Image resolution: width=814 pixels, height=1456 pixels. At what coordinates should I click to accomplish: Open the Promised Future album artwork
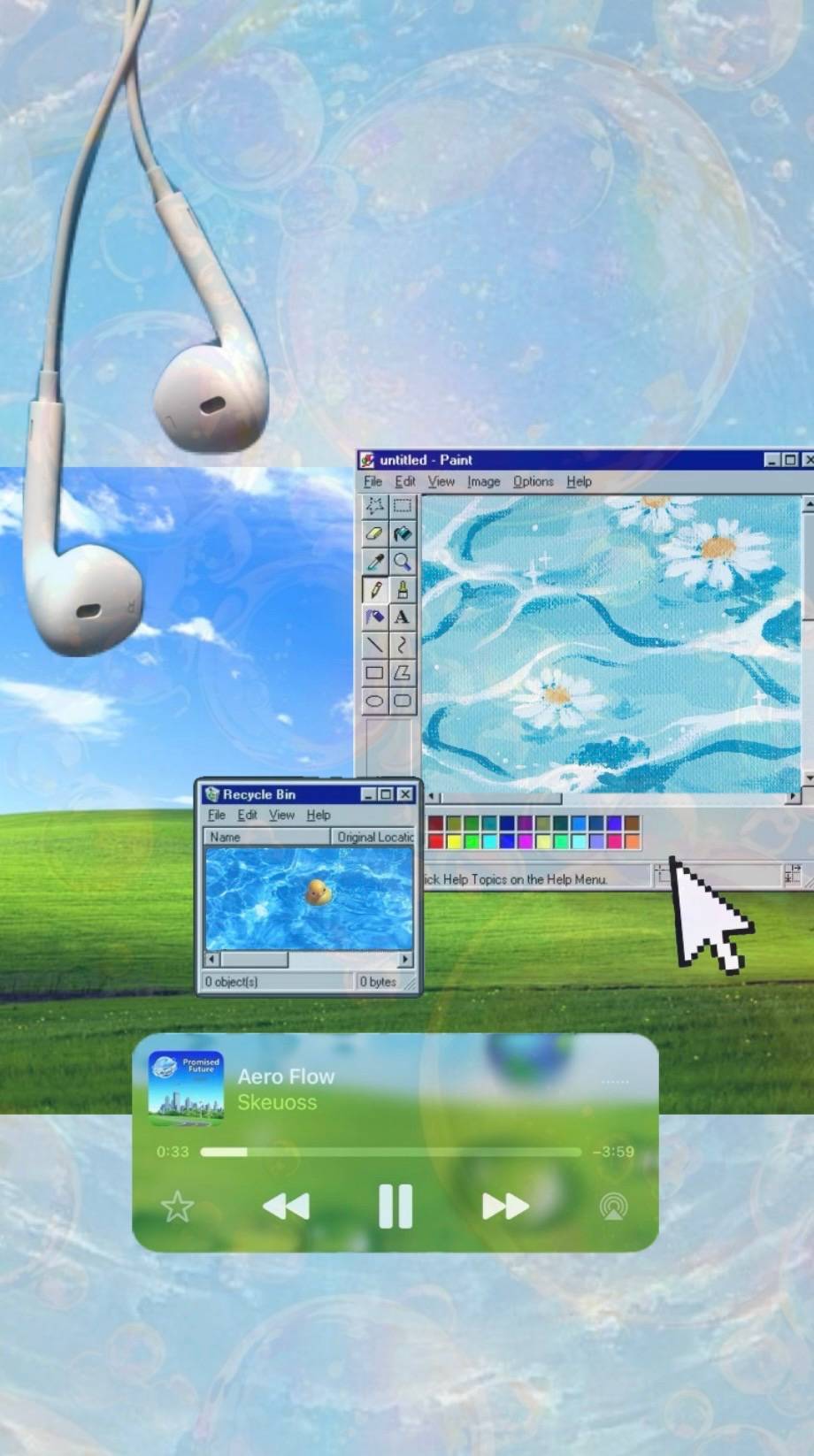[186, 1088]
